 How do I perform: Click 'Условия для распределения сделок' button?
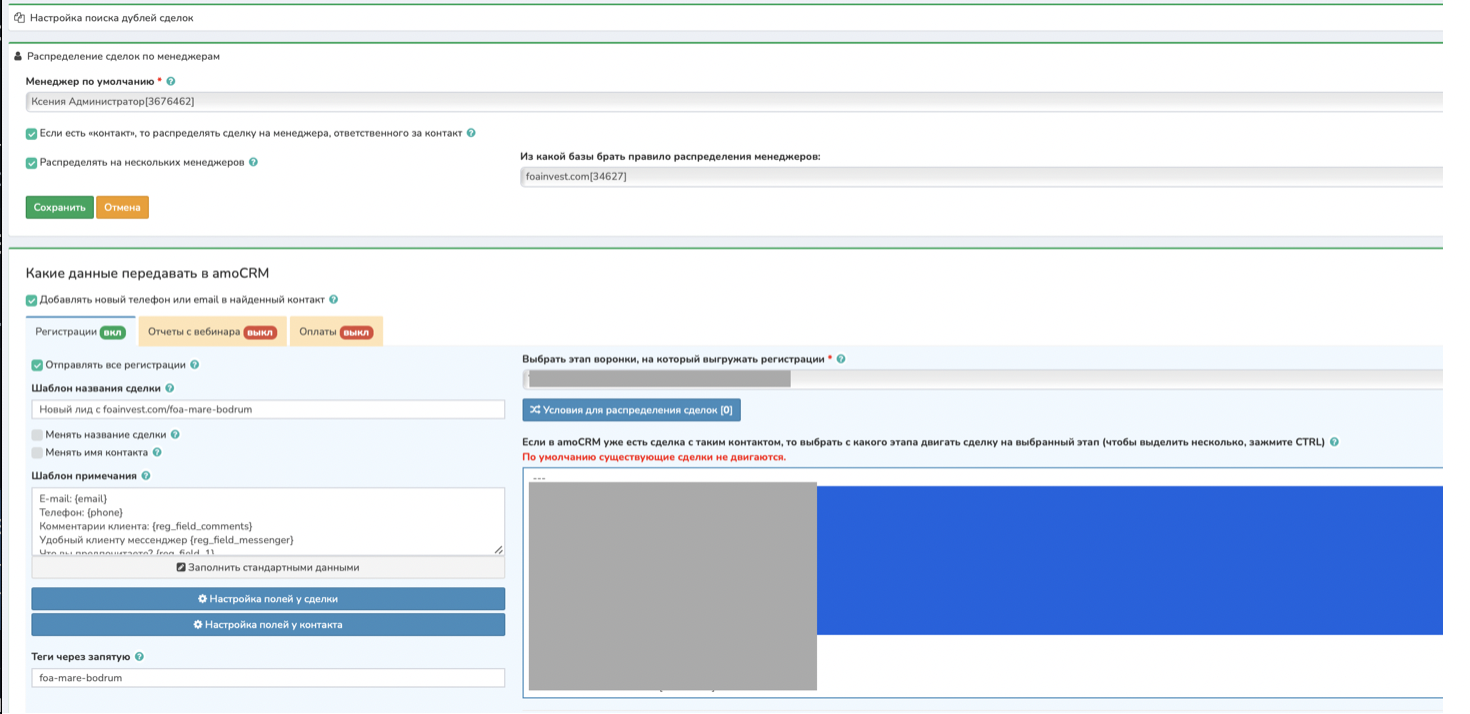631,410
